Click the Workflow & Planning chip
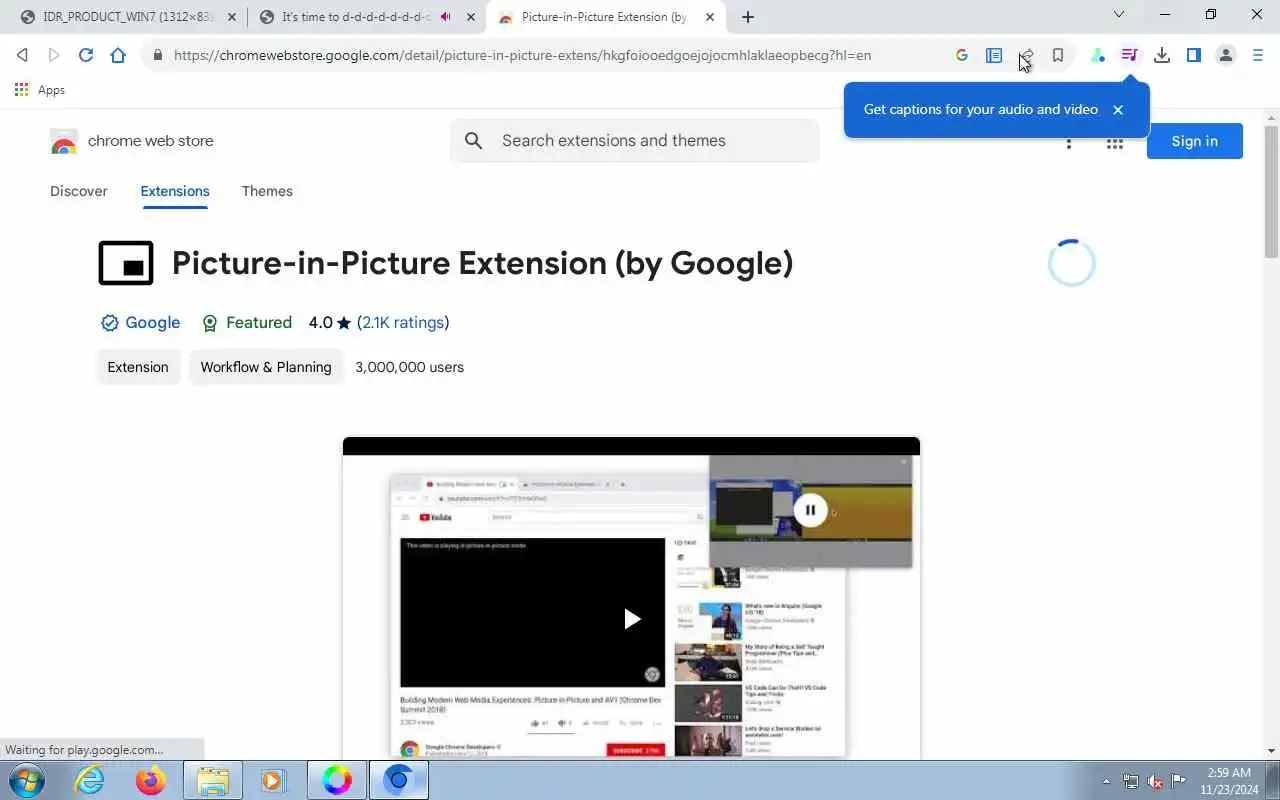Screen dimensions: 1280x800 tap(266, 367)
